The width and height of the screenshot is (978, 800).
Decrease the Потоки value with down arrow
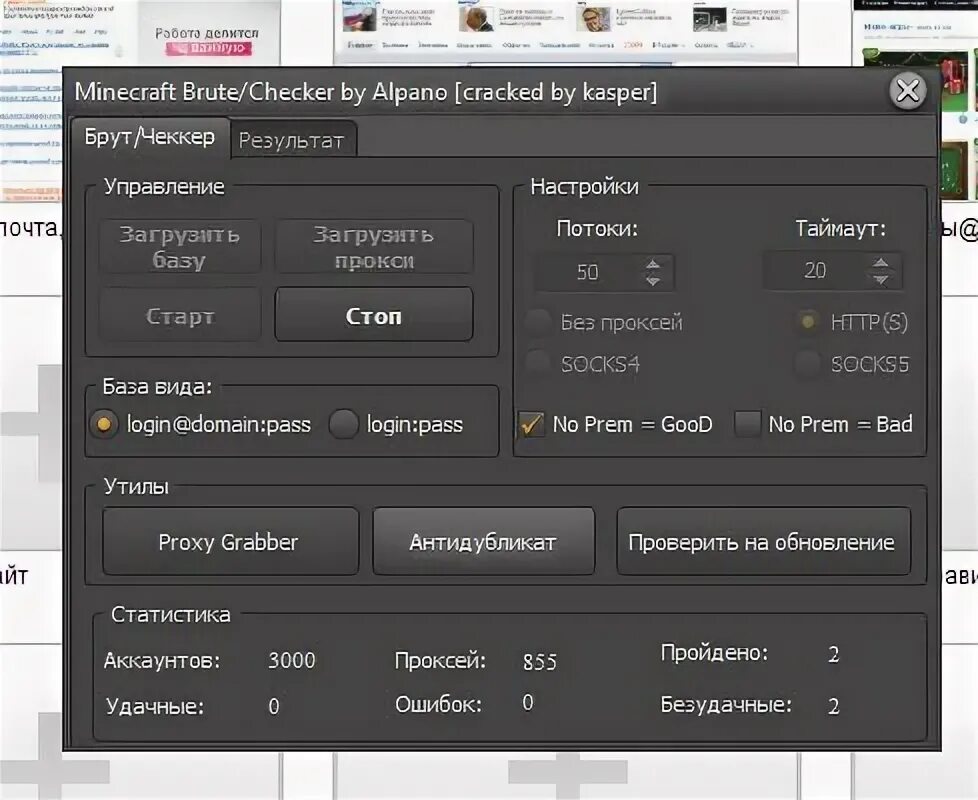pos(653,281)
